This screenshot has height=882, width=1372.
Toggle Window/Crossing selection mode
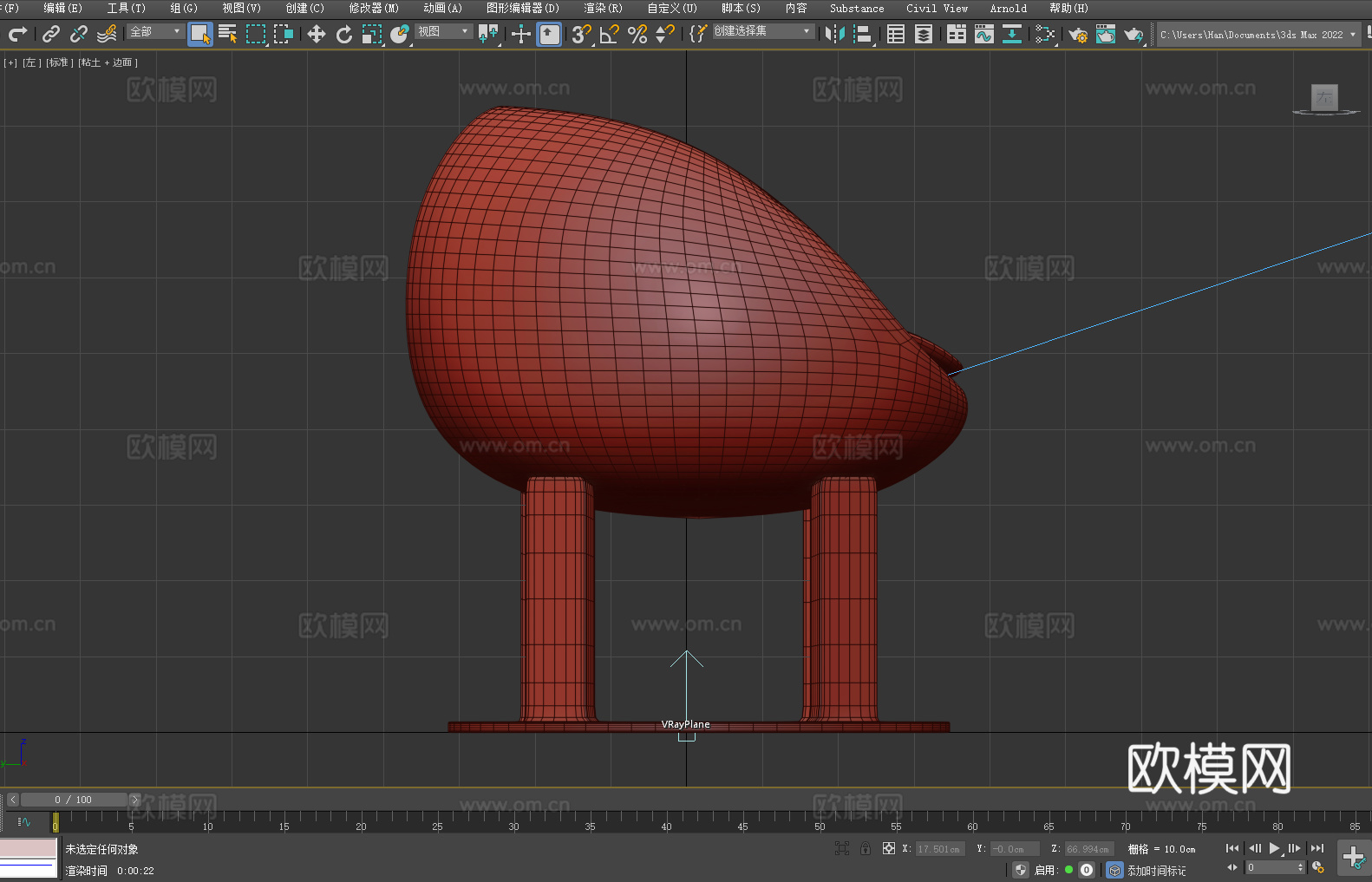[284, 34]
